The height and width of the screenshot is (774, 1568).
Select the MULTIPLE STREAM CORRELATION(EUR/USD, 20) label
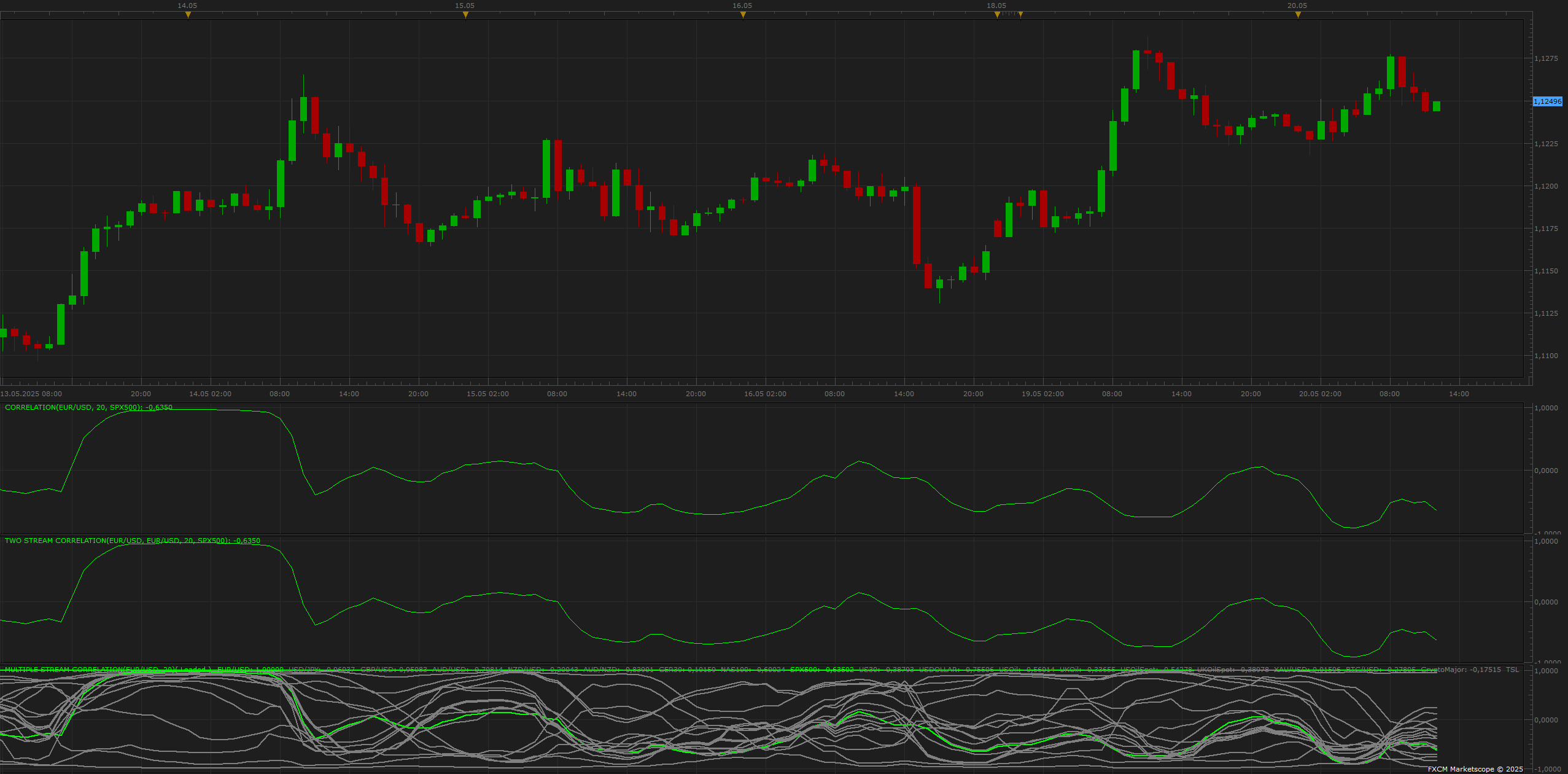point(90,670)
